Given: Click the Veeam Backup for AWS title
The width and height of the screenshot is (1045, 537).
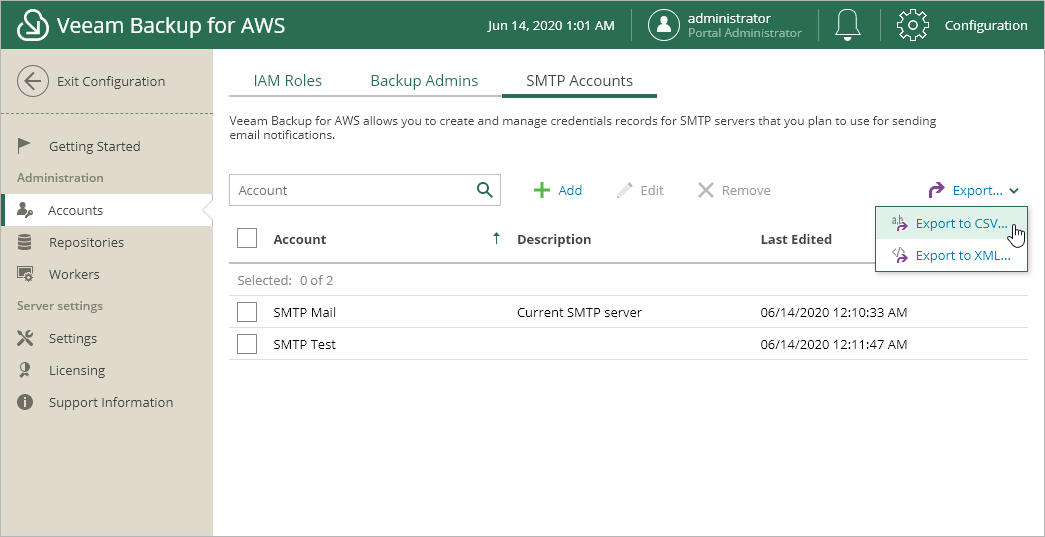Looking at the screenshot, I should pyautogui.click(x=171, y=25).
